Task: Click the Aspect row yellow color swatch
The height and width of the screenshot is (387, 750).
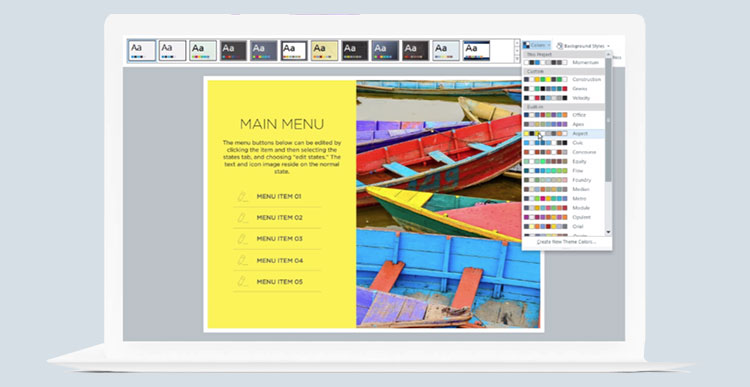Action: click(x=526, y=133)
